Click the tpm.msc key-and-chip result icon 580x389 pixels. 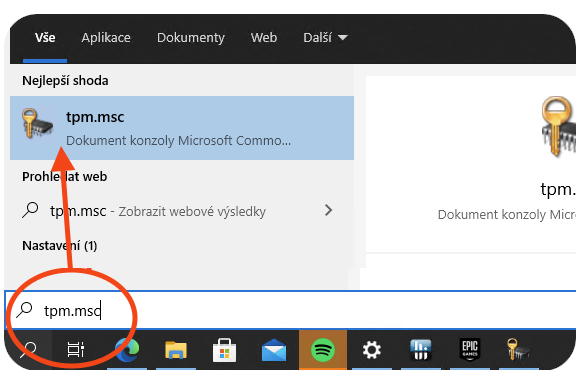tap(37, 123)
